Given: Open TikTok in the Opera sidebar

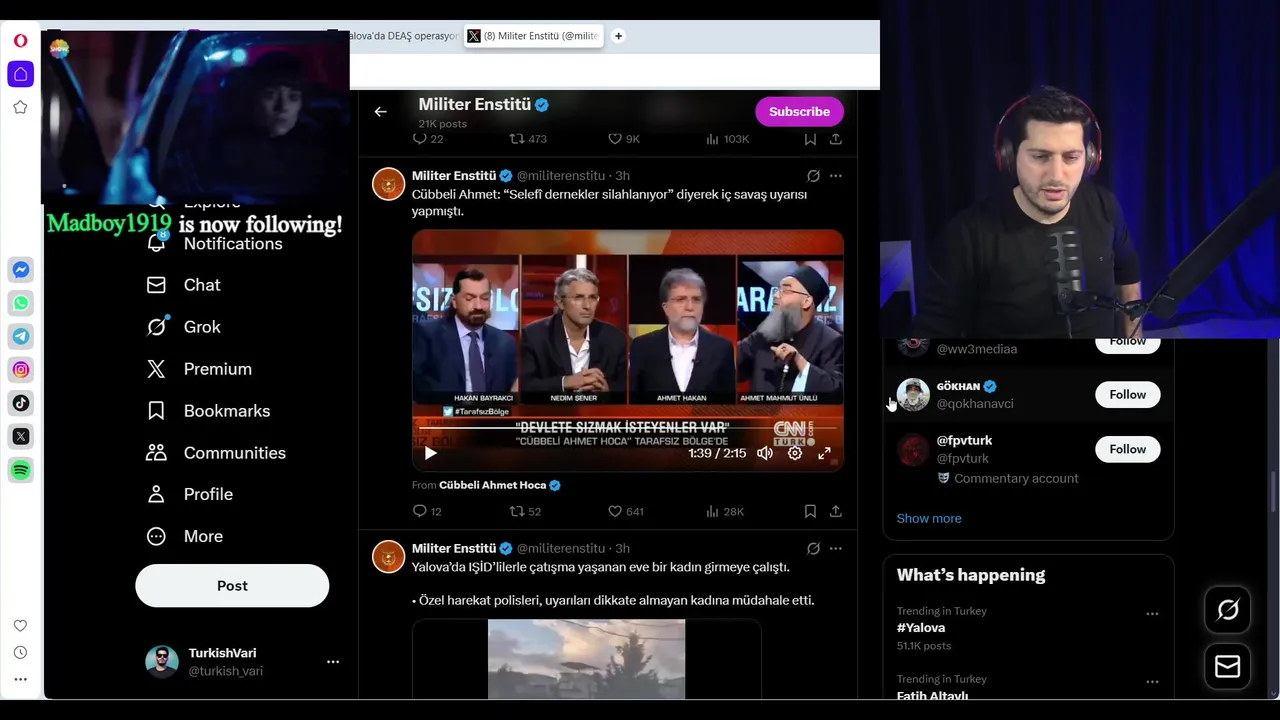Looking at the screenshot, I should 21,403.
